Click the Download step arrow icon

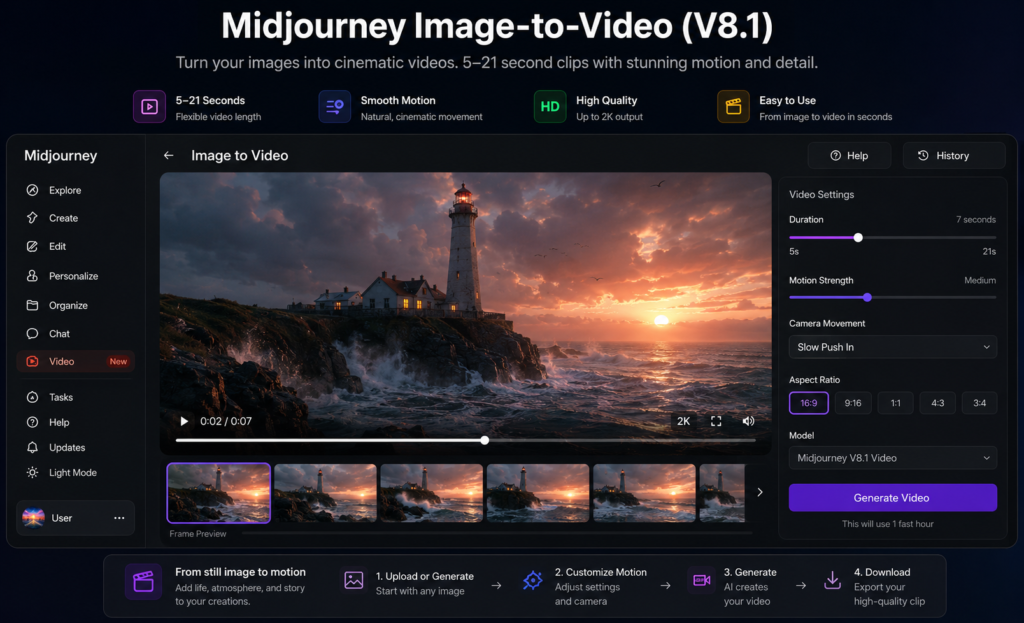point(832,580)
